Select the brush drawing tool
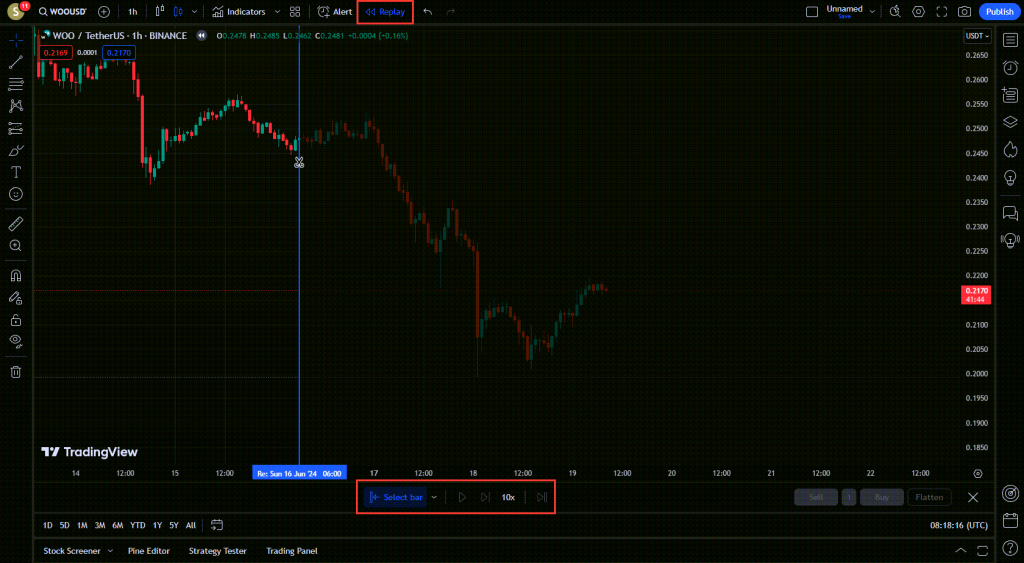1024x563 pixels. [x=16, y=151]
